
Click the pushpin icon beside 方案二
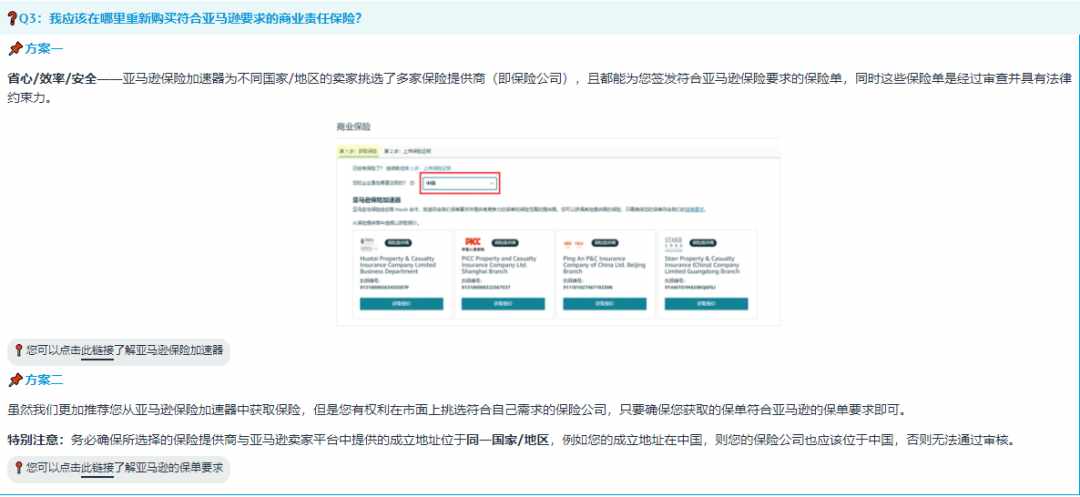(15, 379)
